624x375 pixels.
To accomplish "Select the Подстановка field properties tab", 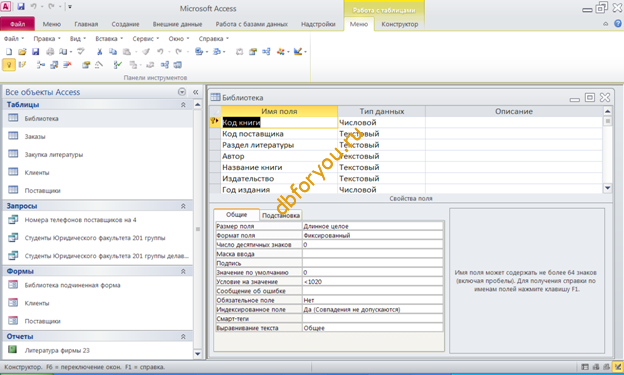I will 281,215.
